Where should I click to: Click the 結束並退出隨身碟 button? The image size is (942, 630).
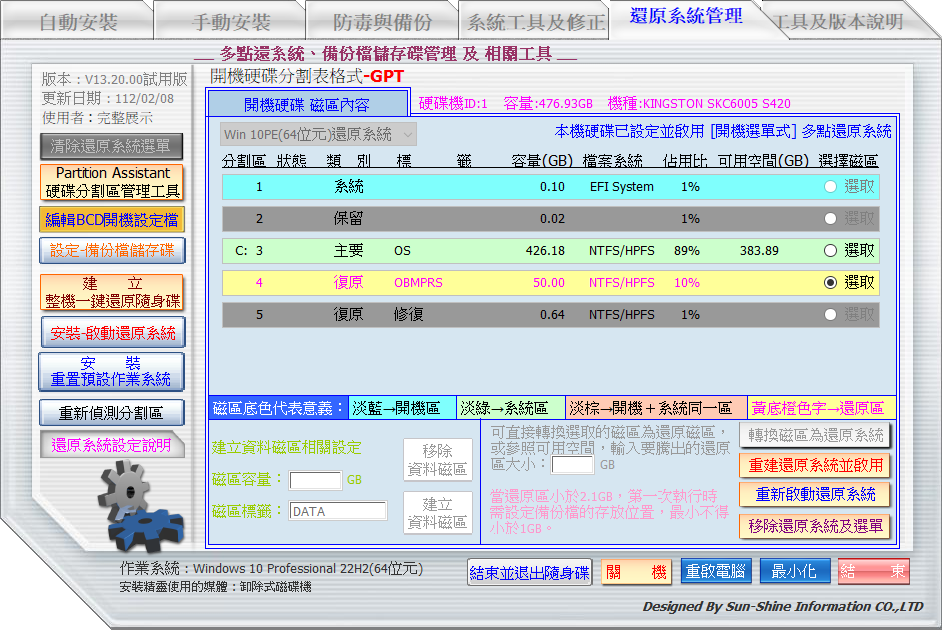(x=530, y=572)
